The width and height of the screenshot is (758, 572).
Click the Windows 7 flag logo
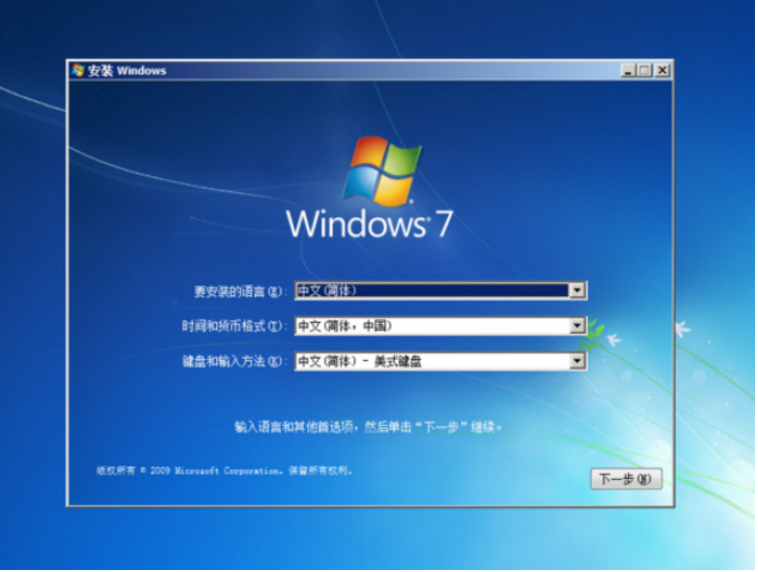point(382,170)
